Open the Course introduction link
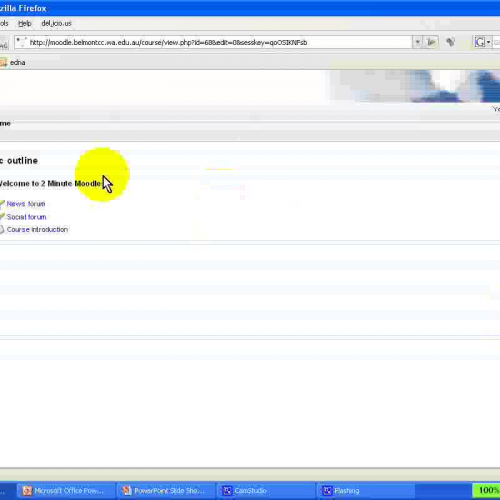Screen dimensions: 500x500 pyautogui.click(x=37, y=230)
